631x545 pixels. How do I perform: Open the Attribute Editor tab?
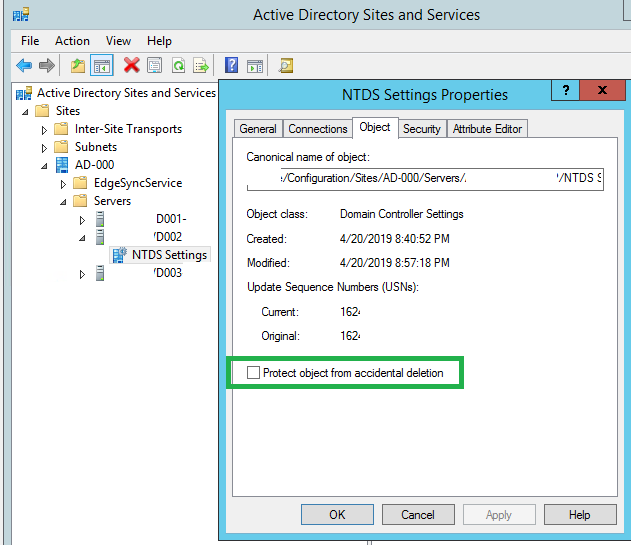(x=487, y=129)
